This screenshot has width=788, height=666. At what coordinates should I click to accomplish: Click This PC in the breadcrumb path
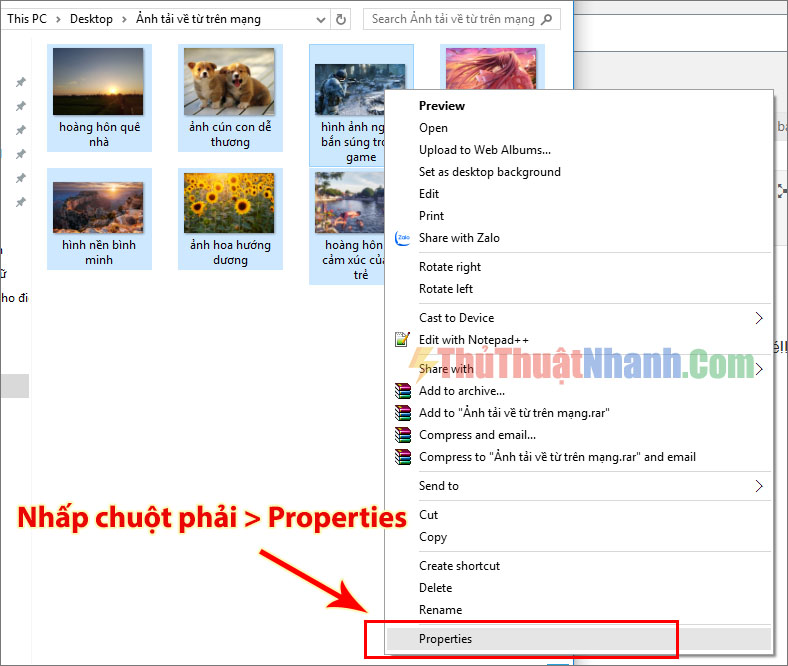tap(27, 19)
